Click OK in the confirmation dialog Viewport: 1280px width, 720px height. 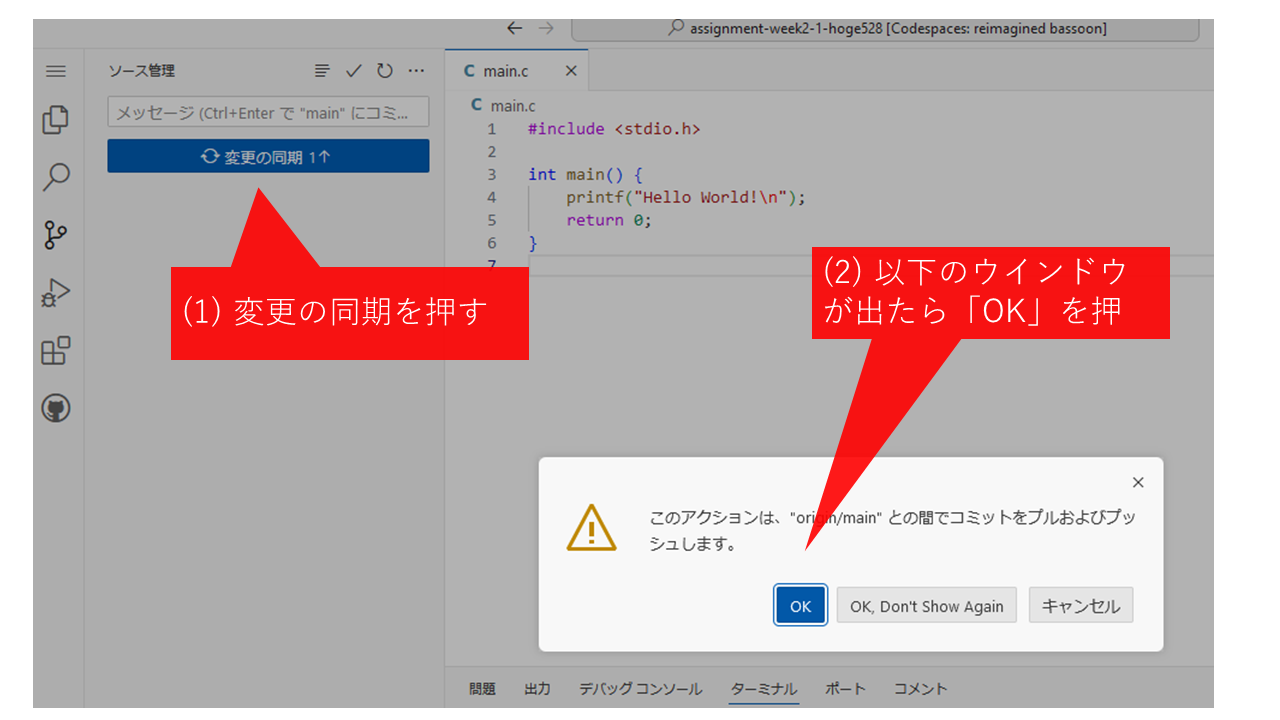coord(800,606)
